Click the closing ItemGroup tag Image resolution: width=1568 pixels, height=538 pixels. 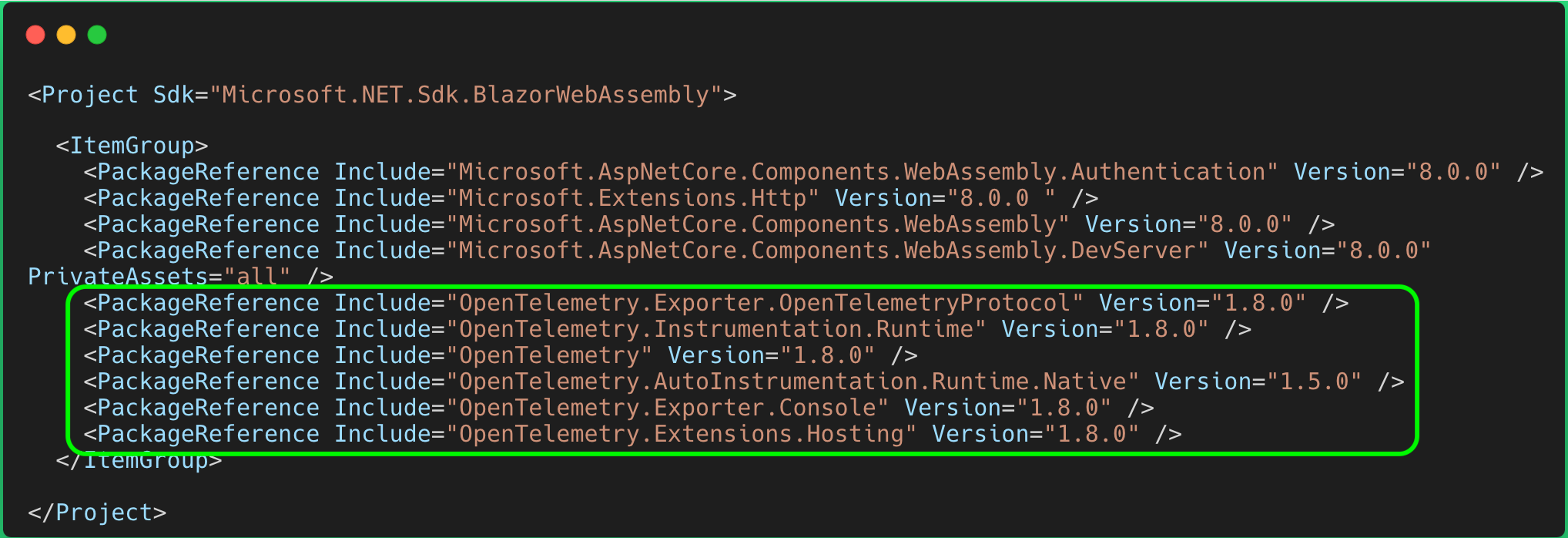(139, 461)
